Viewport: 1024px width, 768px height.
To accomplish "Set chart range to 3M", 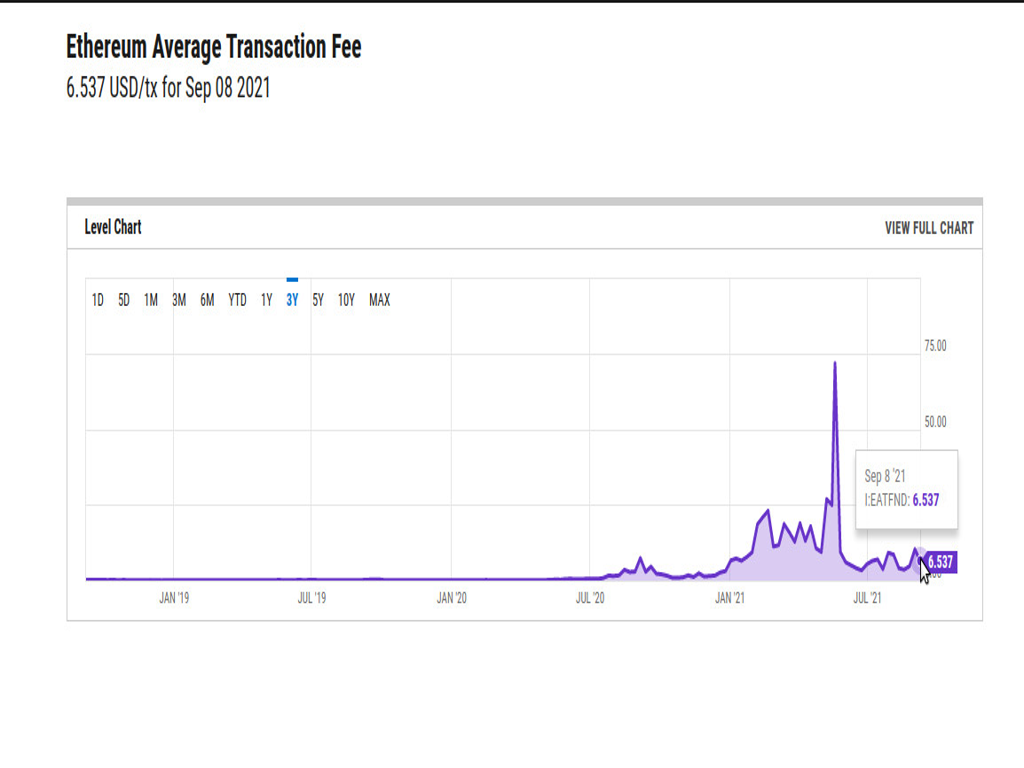I will [x=179, y=300].
